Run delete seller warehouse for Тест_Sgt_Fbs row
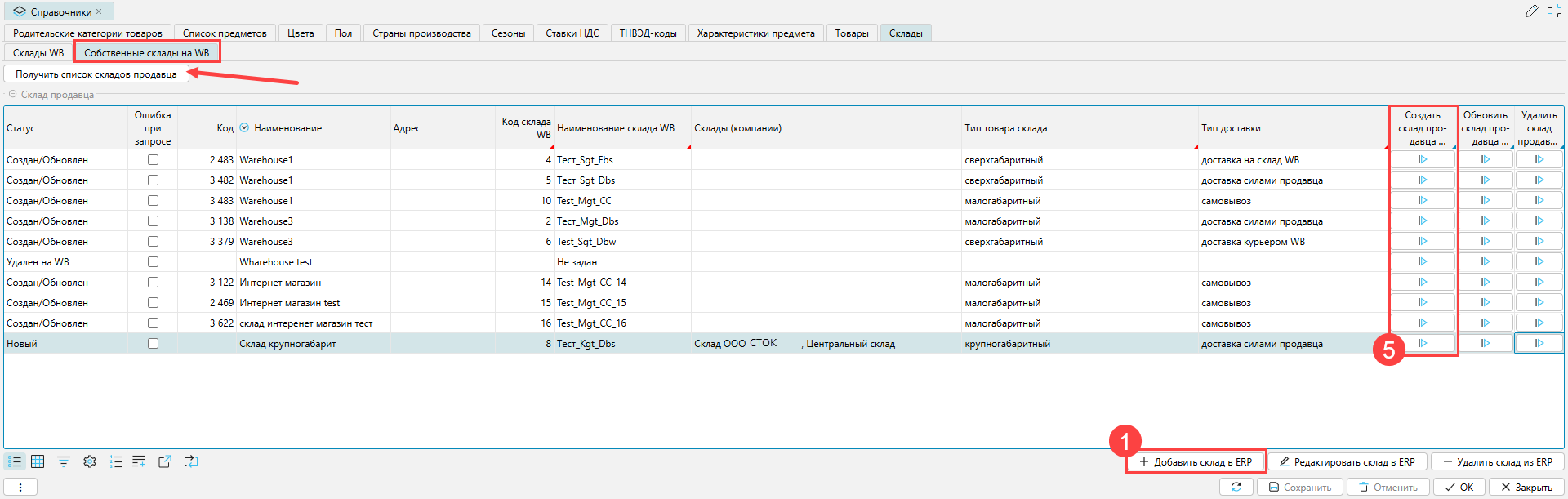Viewport: 1568px width, 499px height. pyautogui.click(x=1539, y=160)
